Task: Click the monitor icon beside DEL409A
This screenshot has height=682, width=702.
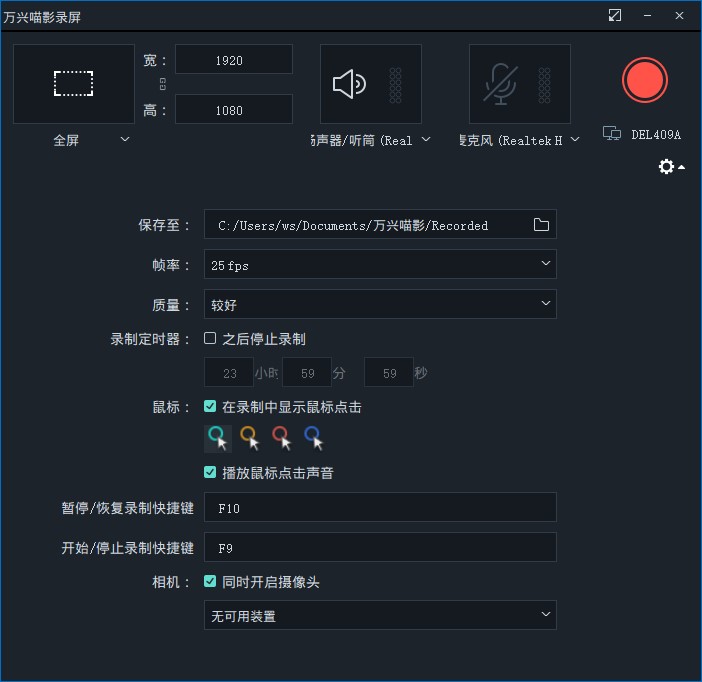Action: (x=612, y=133)
